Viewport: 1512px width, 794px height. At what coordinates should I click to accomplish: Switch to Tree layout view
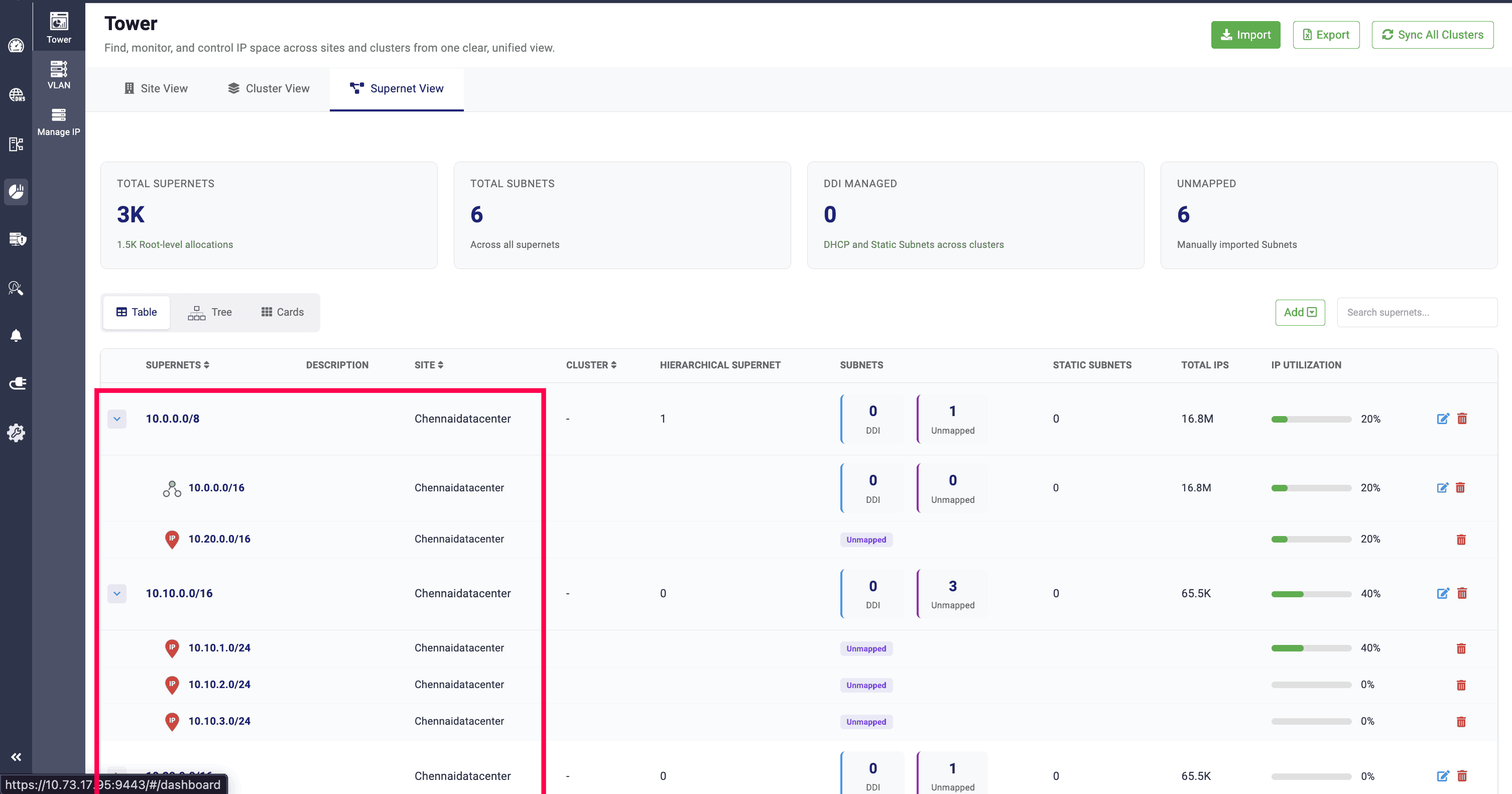pos(209,312)
